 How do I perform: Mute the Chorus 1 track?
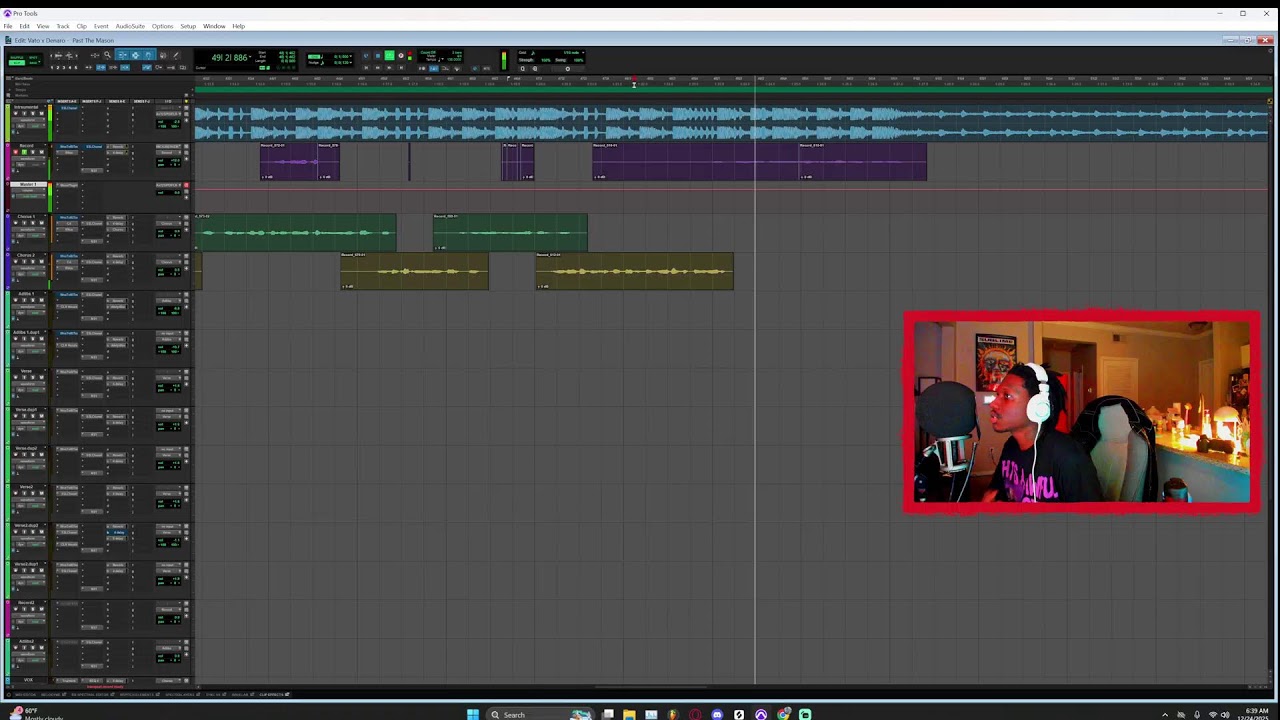pyautogui.click(x=41, y=222)
